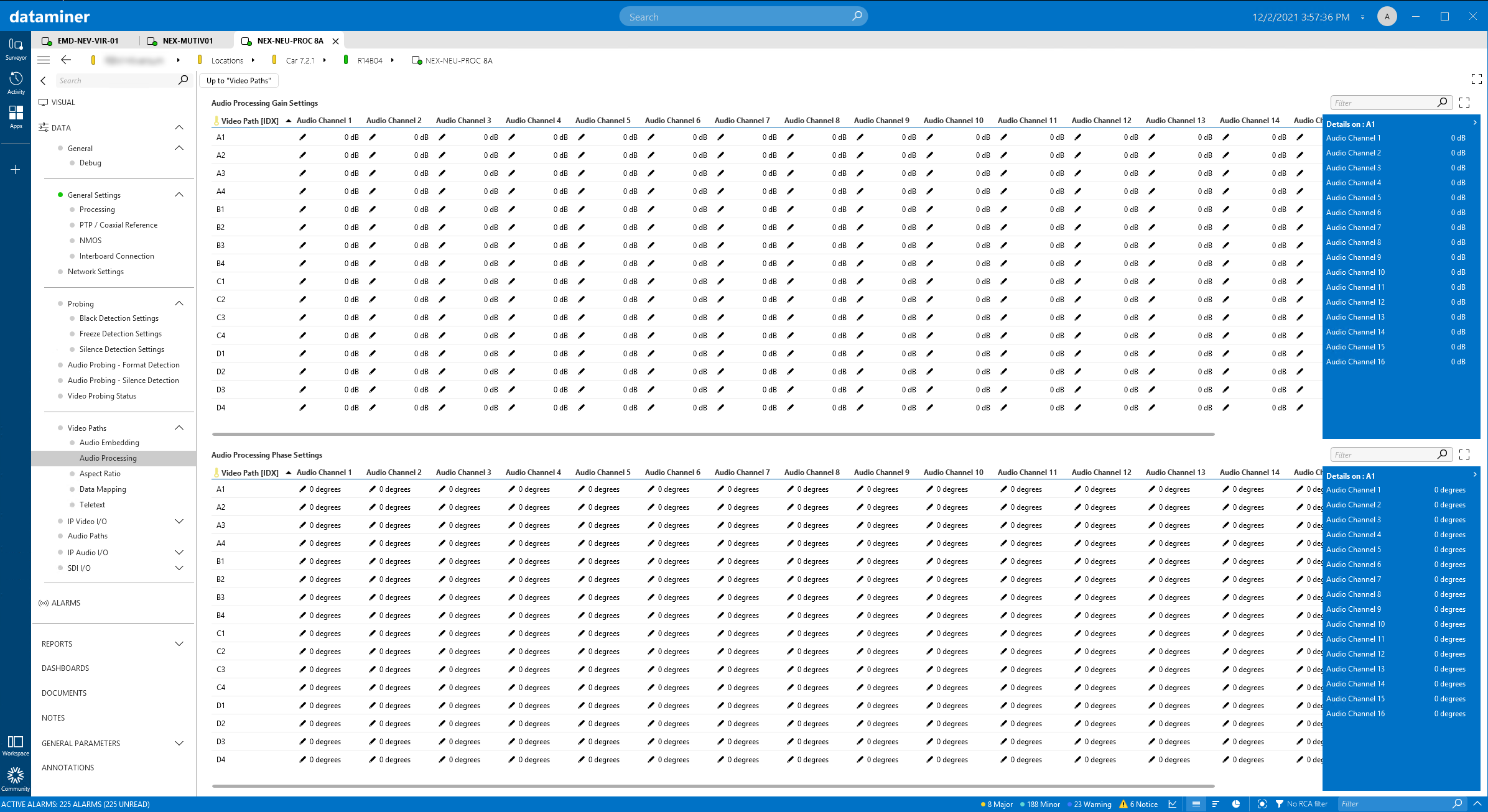Click the 8 Major alarm counter

[997, 804]
